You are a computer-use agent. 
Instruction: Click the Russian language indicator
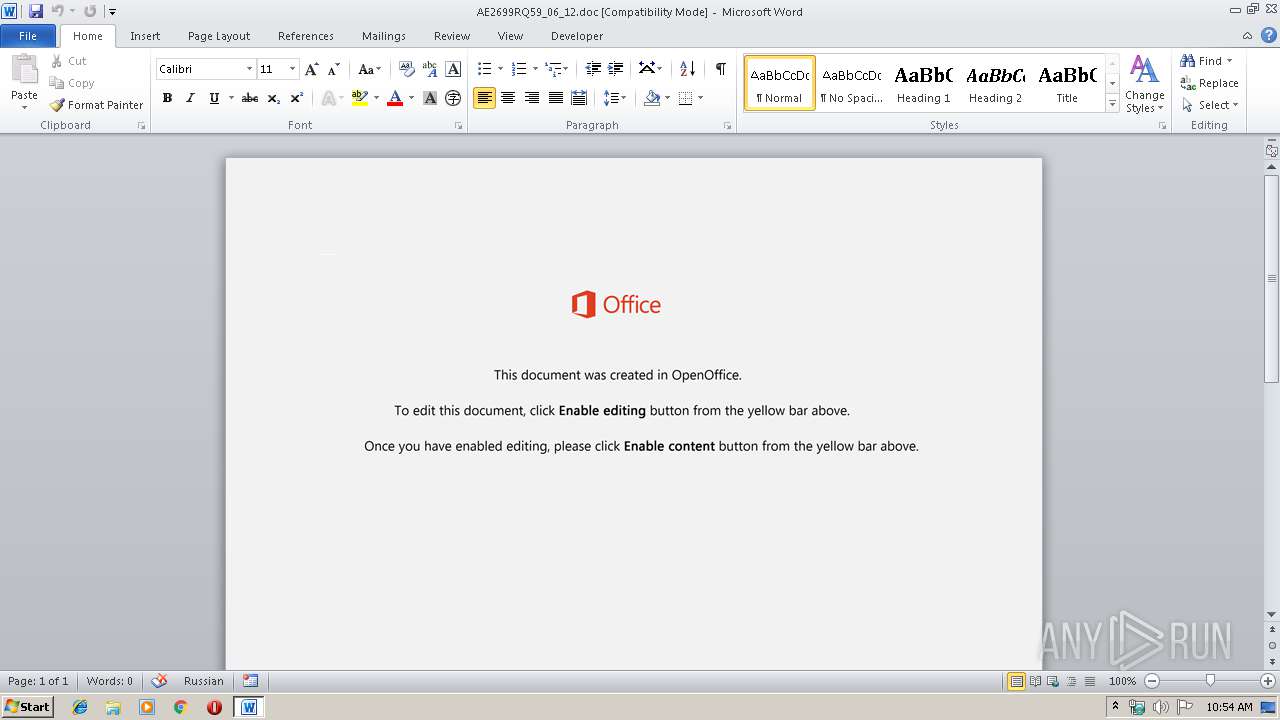[x=204, y=681]
